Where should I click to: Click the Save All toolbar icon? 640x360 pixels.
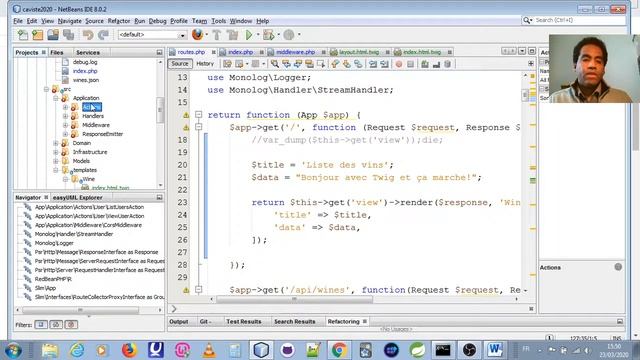[x=68, y=35]
